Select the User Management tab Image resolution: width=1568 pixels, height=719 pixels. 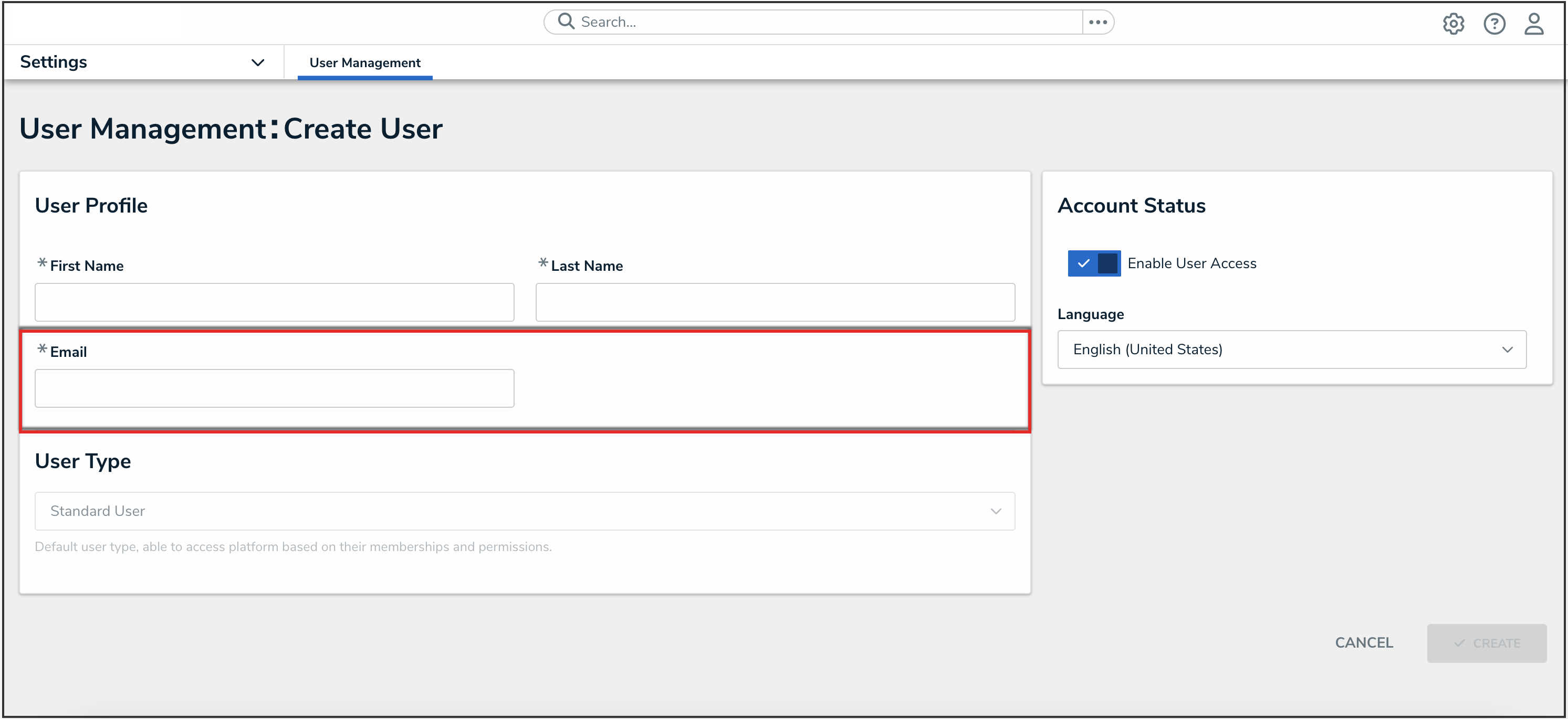coord(364,62)
